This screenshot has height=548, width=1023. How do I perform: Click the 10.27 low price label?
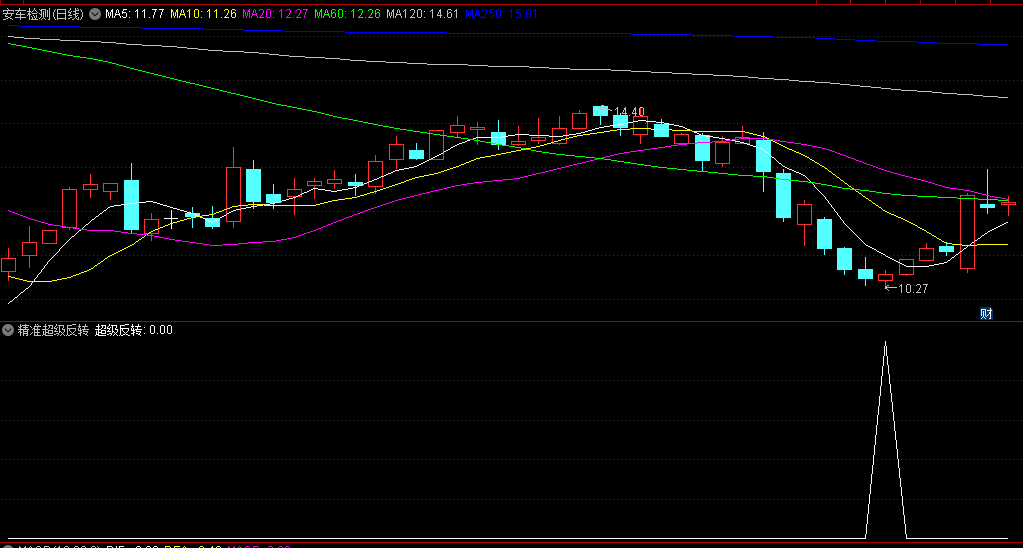pyautogui.click(x=913, y=288)
